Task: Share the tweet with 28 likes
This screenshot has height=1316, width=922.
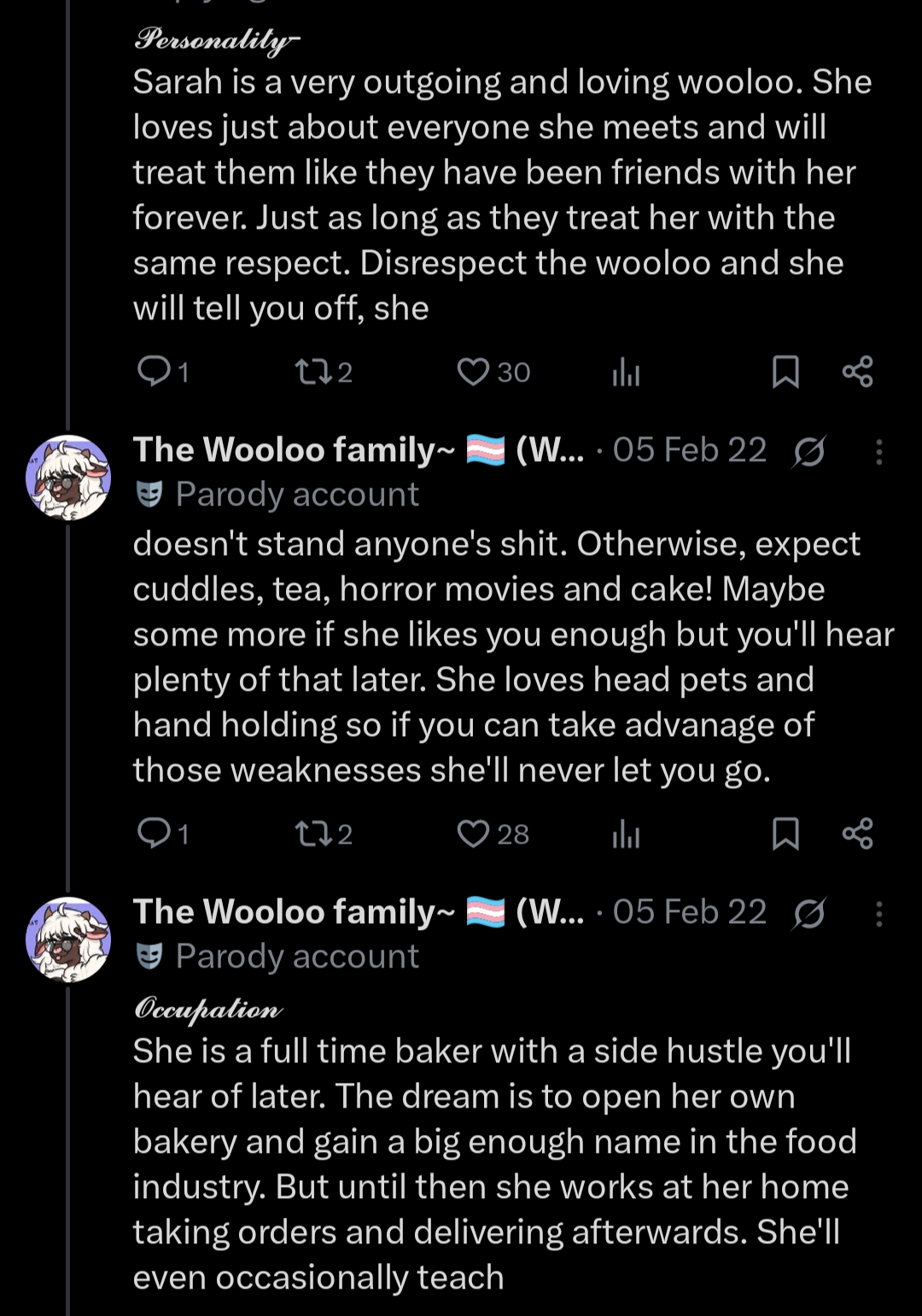Action: (x=857, y=834)
